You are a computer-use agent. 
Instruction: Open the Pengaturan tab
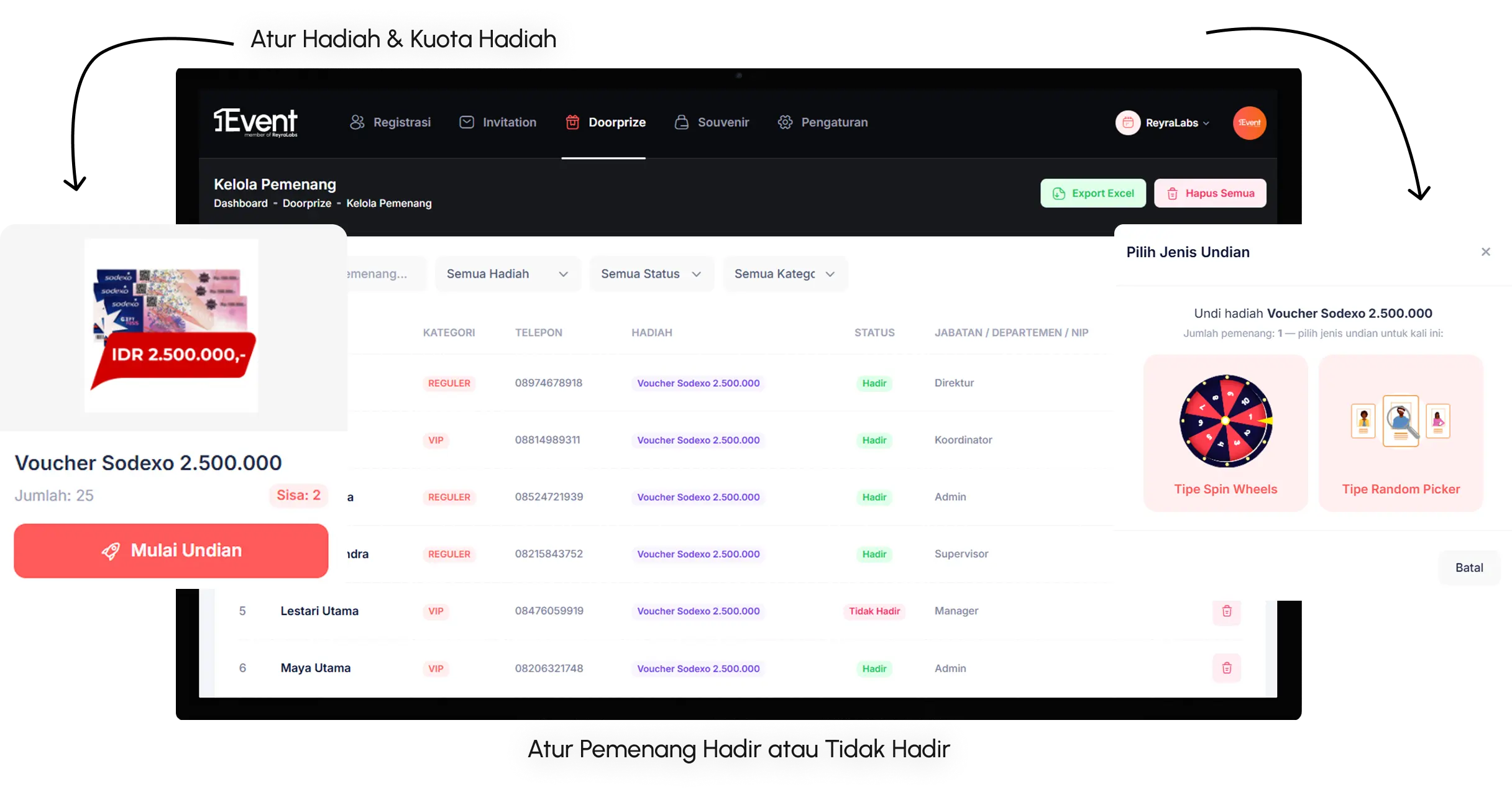coord(823,122)
